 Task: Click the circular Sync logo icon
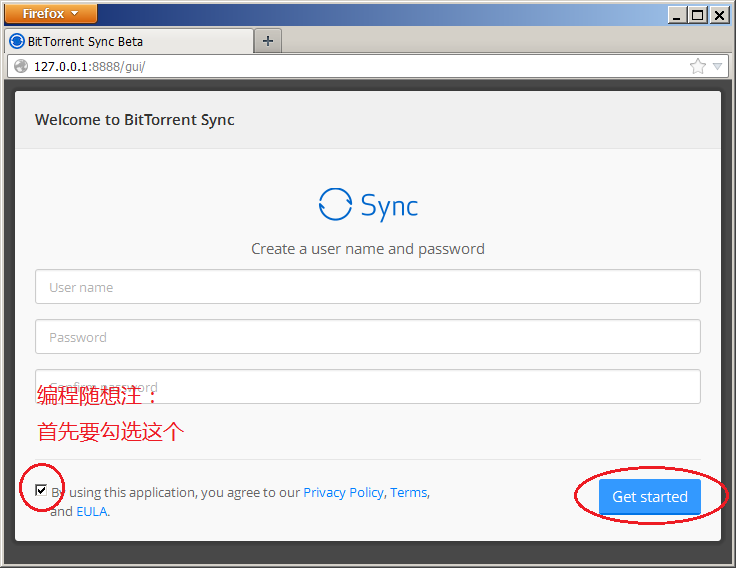[335, 204]
